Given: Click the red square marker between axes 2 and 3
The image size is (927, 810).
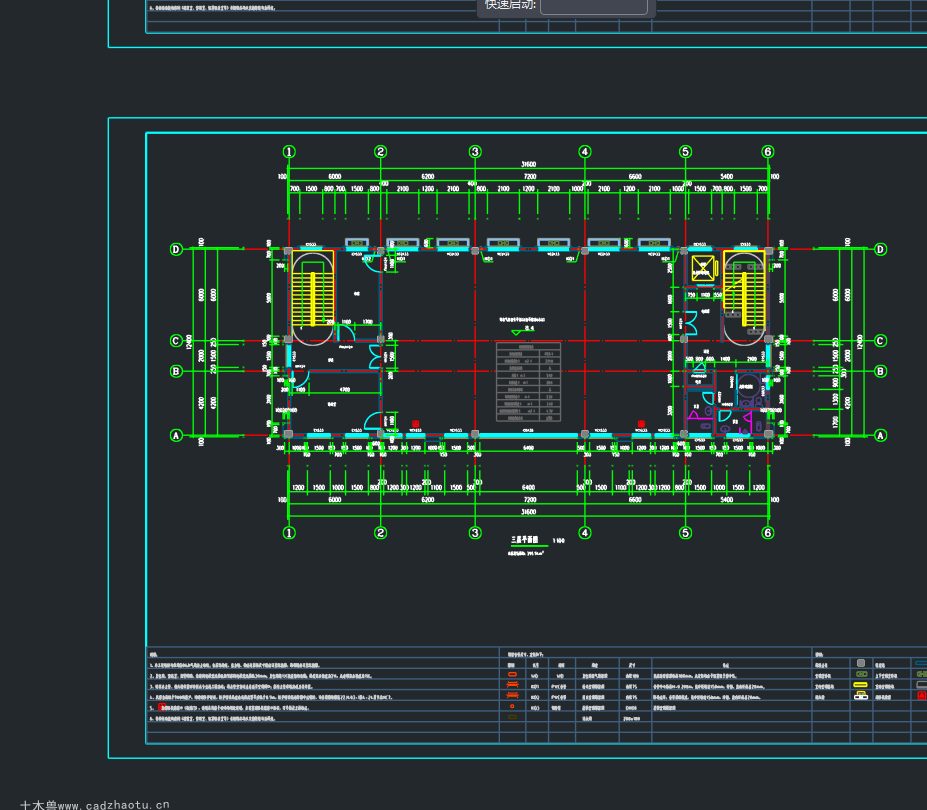Looking at the screenshot, I should (416, 424).
